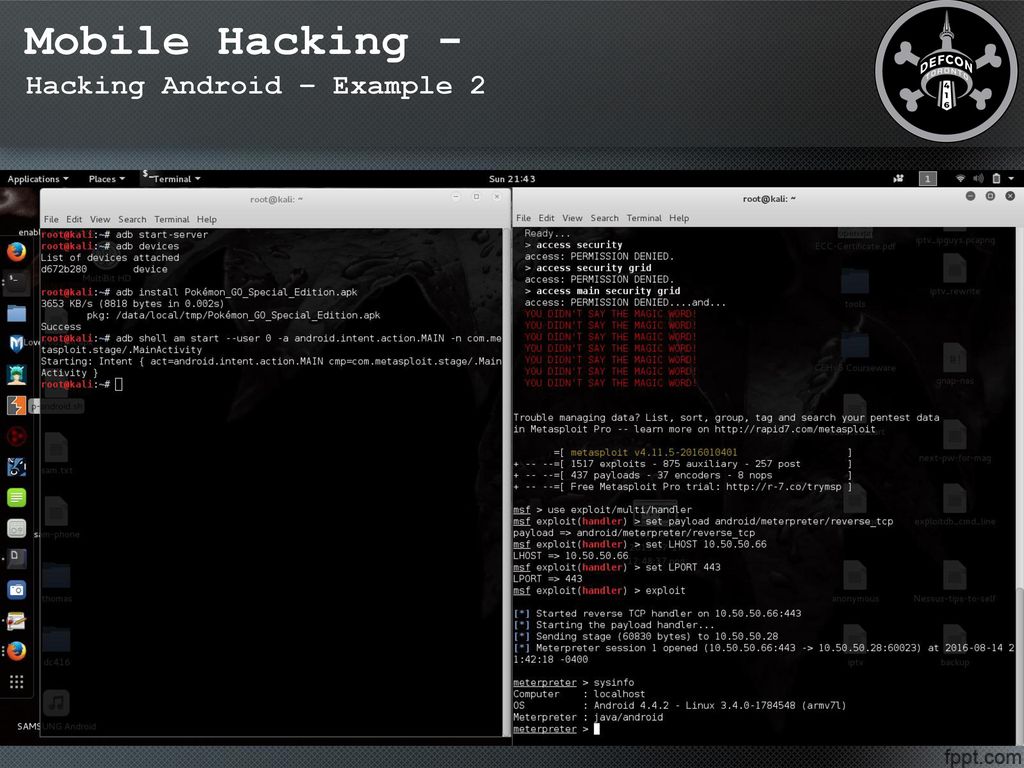Open the gray tweak-tool icon in the dock
Image resolution: width=1024 pixels, height=768 pixels.
(x=16, y=528)
